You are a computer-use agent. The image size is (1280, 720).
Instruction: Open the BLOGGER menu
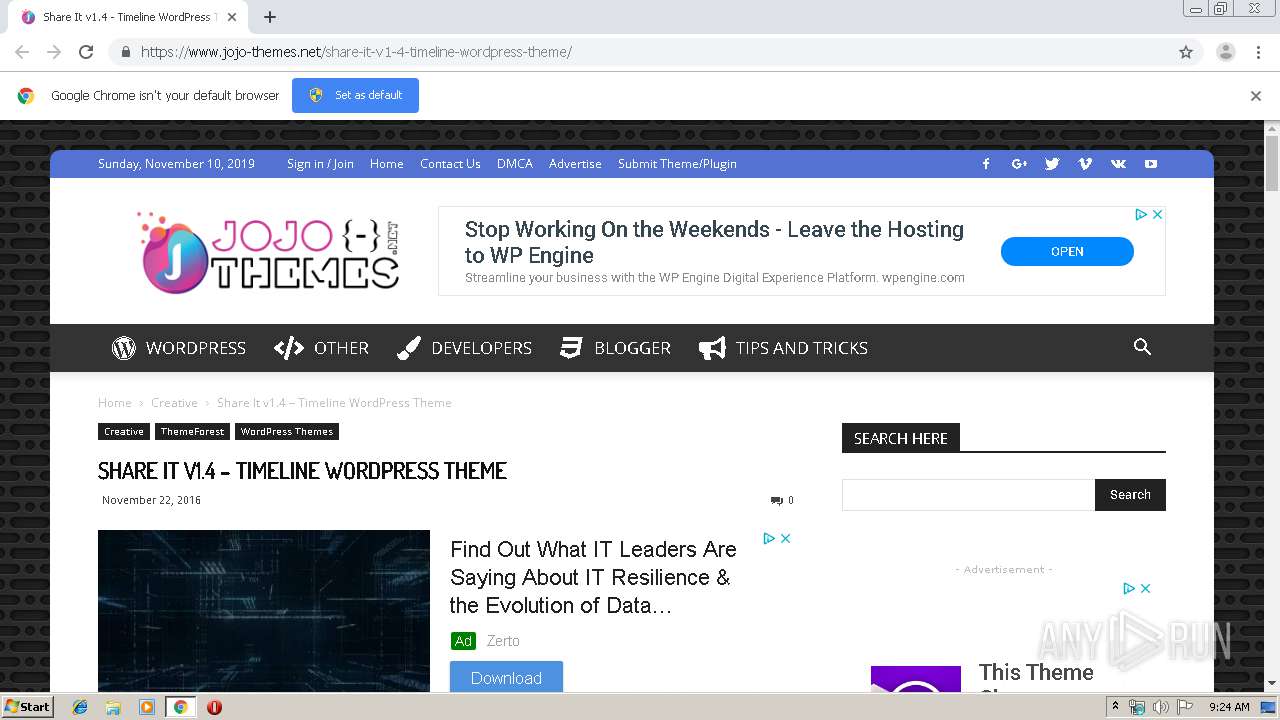coord(615,348)
